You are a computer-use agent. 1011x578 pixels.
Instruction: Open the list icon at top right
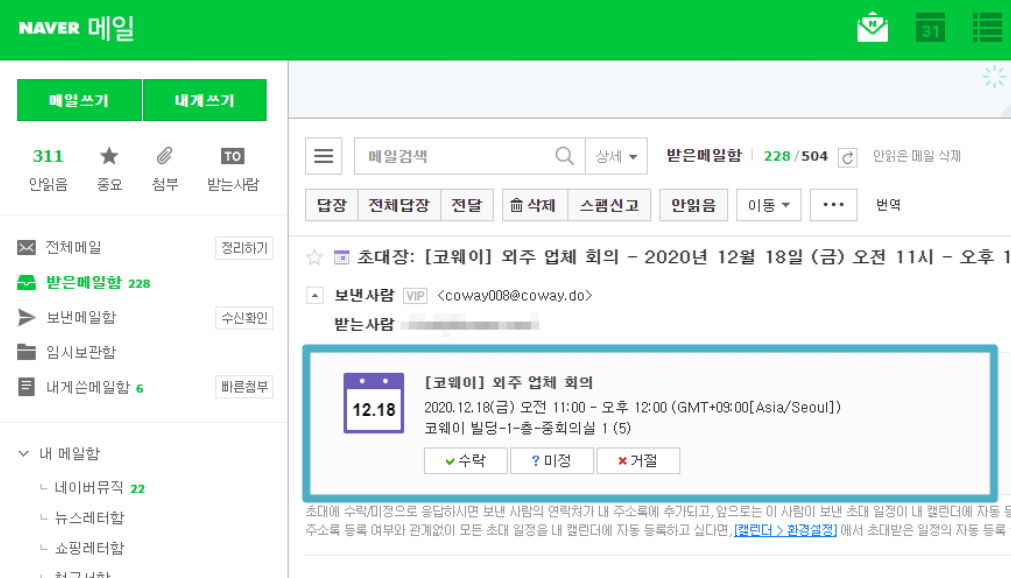tap(987, 28)
